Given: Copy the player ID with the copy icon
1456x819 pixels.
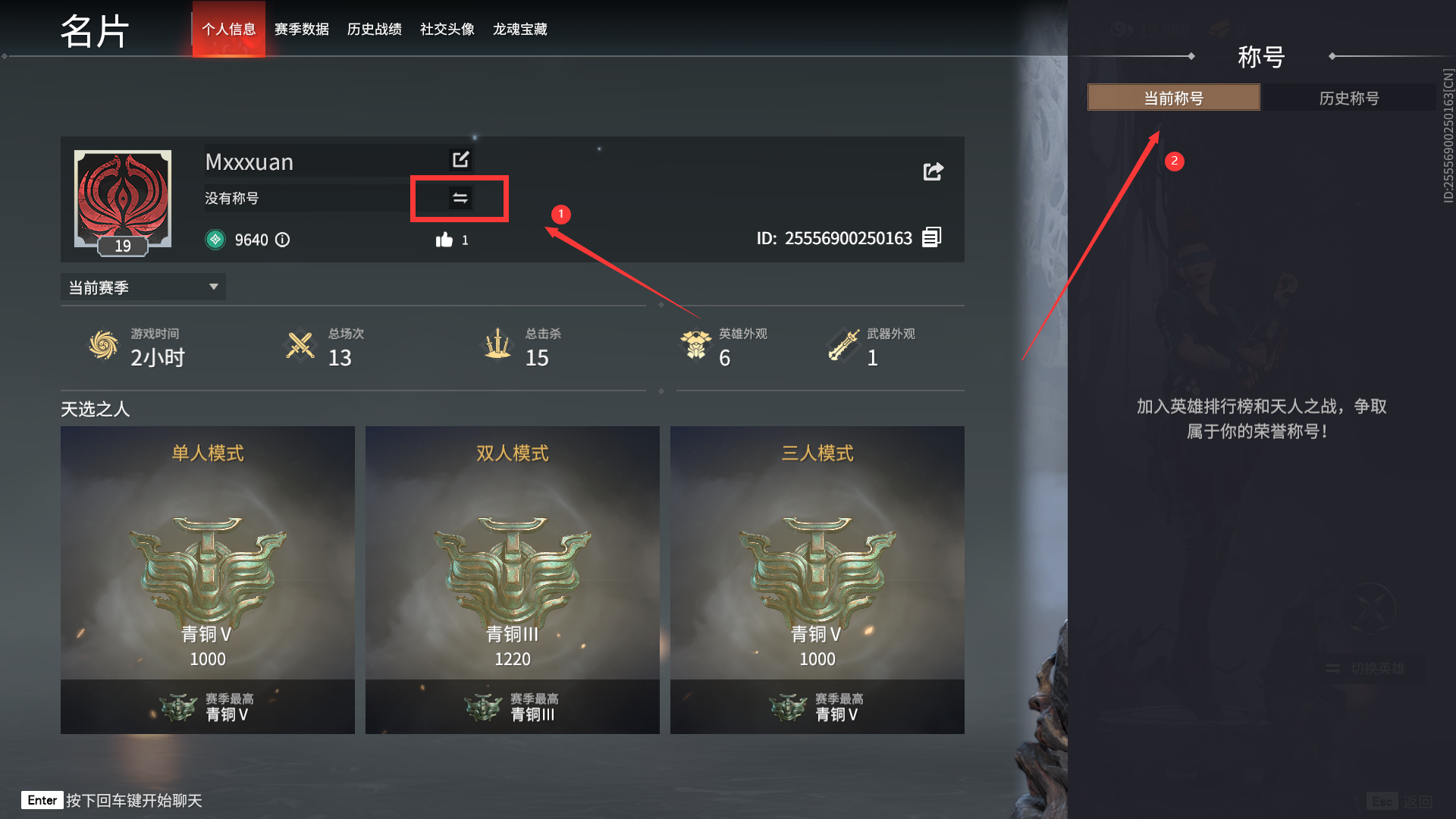Looking at the screenshot, I should [x=931, y=237].
